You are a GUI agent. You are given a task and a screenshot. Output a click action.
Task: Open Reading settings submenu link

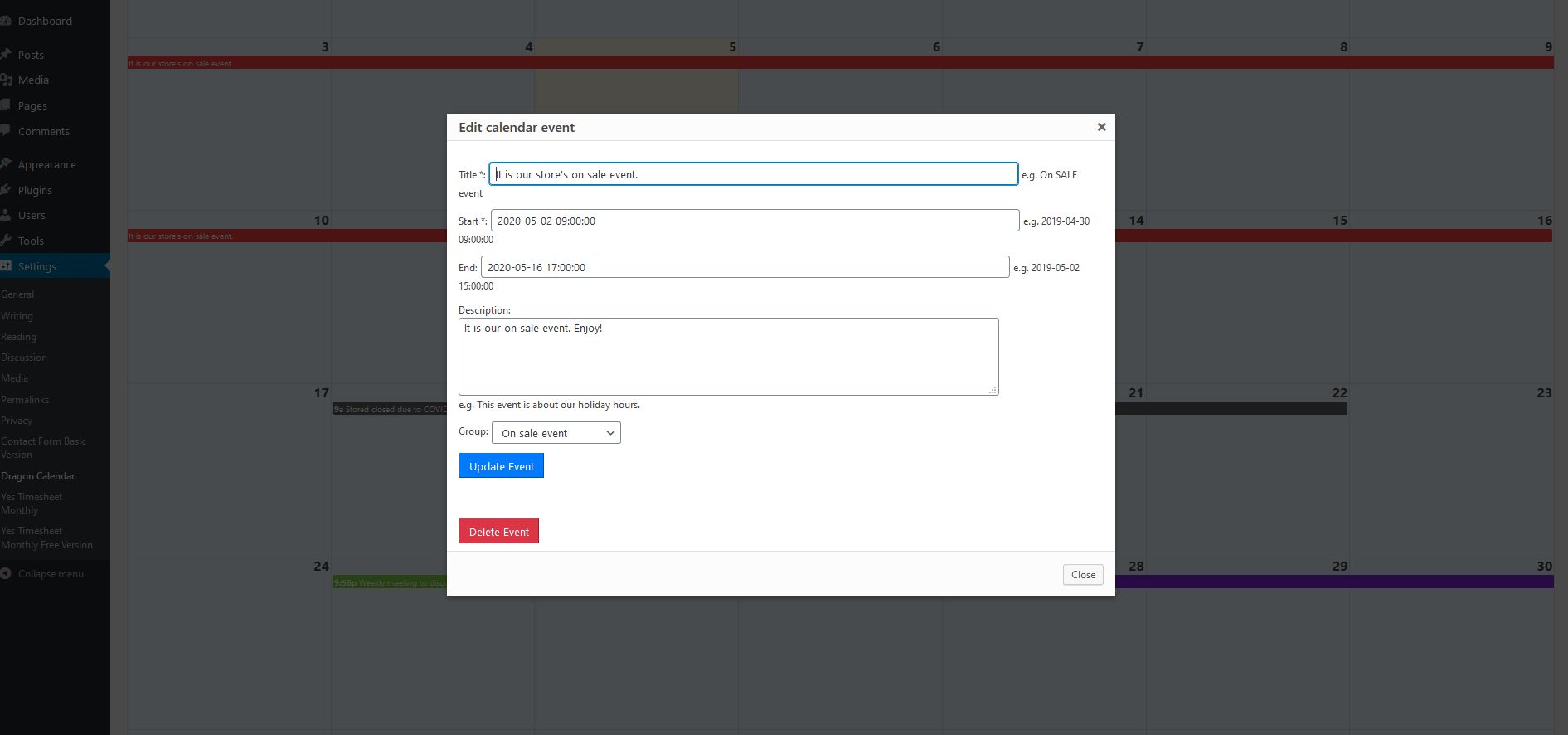point(19,337)
